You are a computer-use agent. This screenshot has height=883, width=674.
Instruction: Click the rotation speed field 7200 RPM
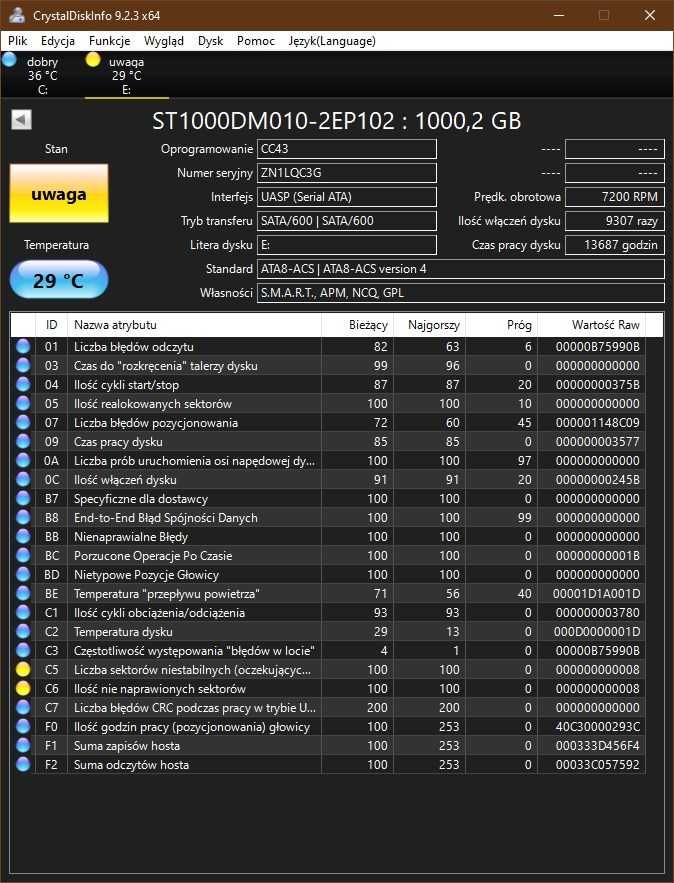pyautogui.click(x=614, y=197)
